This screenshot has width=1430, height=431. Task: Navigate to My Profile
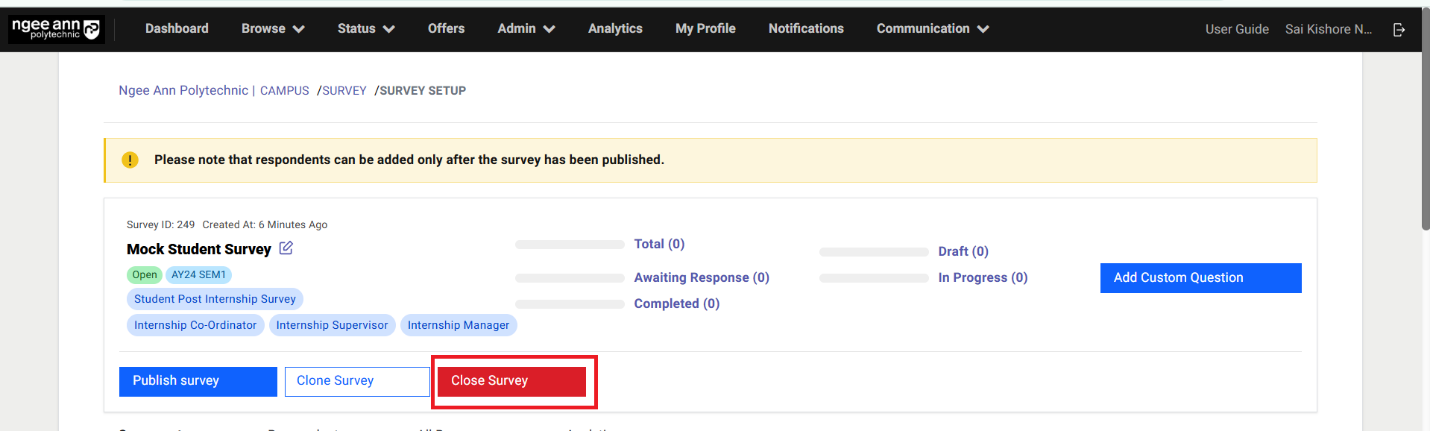[x=705, y=29]
